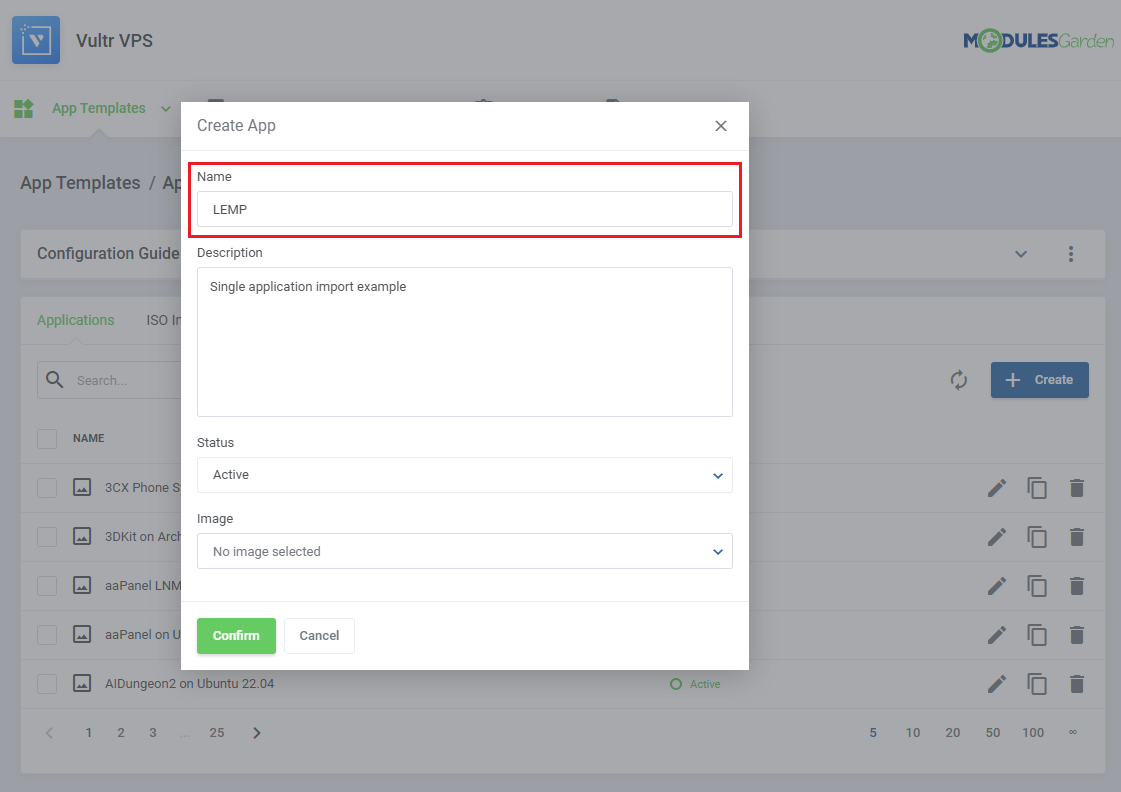
Task: Delete the aaPanel on U row
Action: pos(1077,635)
